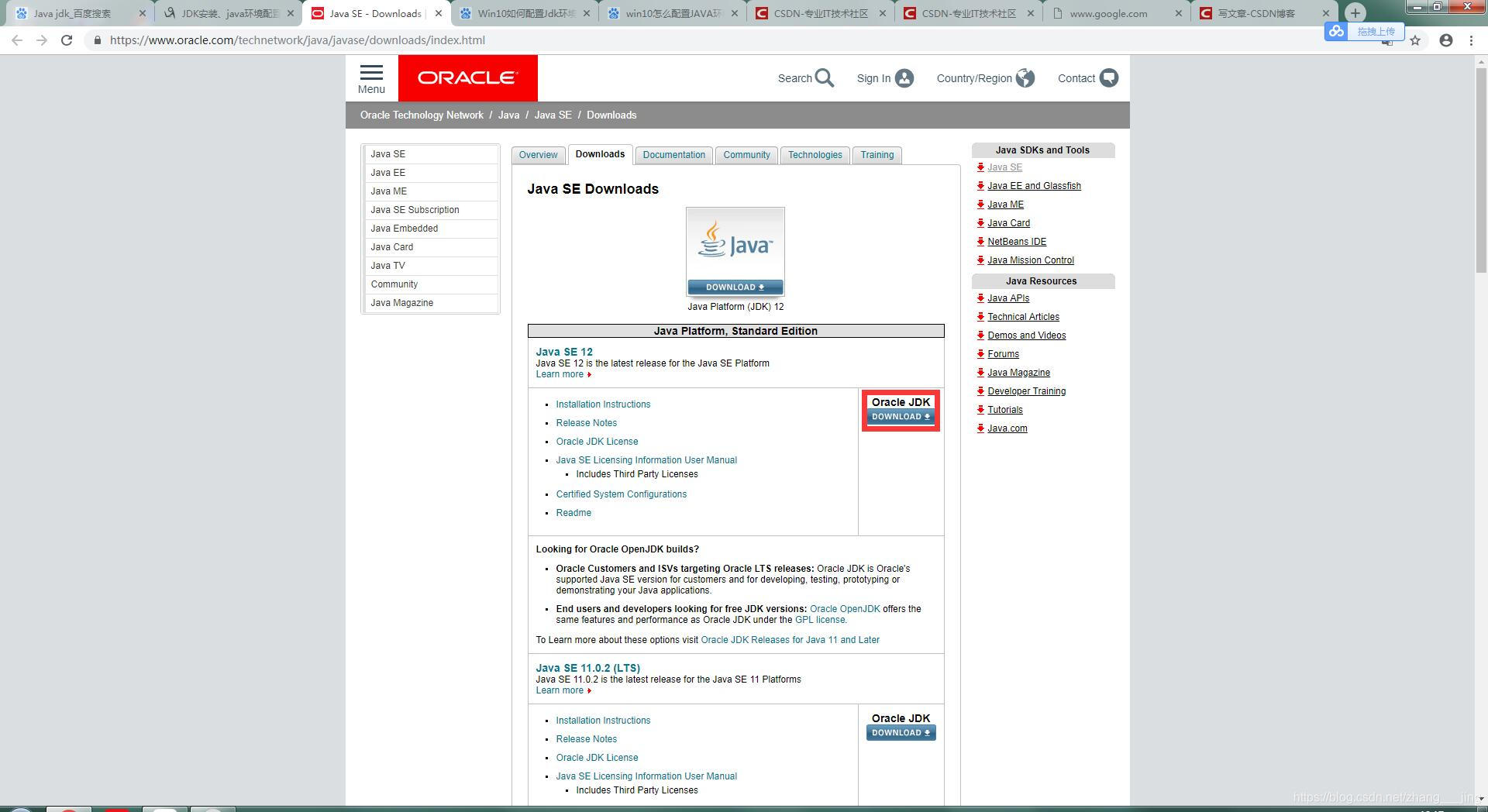The height and width of the screenshot is (812, 1488).
Task: Click DOWNLOAD button under Java logo
Action: [x=735, y=287]
